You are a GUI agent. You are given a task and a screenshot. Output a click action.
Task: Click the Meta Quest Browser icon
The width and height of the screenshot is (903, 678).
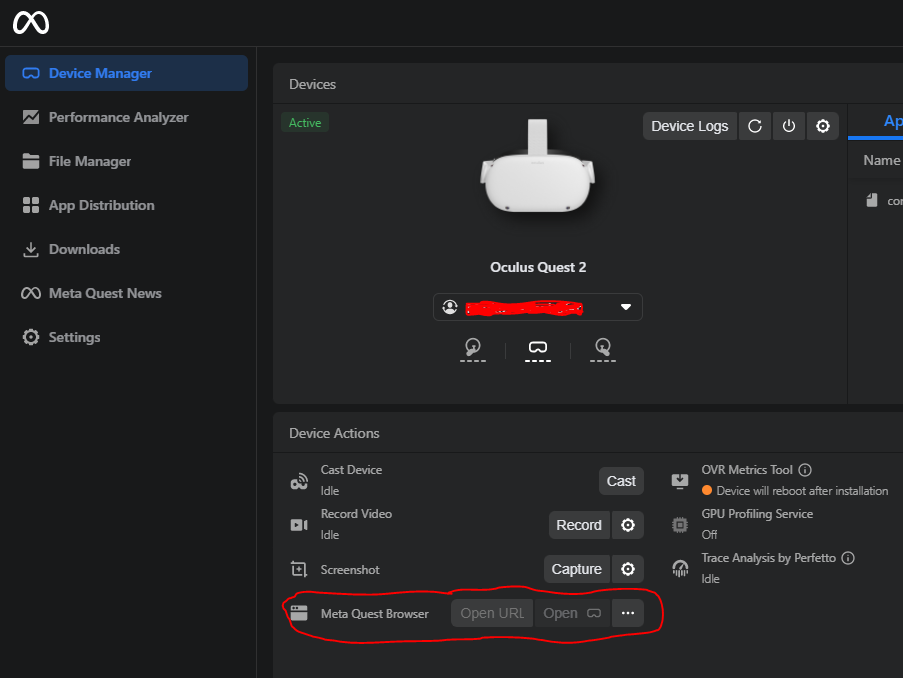click(299, 613)
